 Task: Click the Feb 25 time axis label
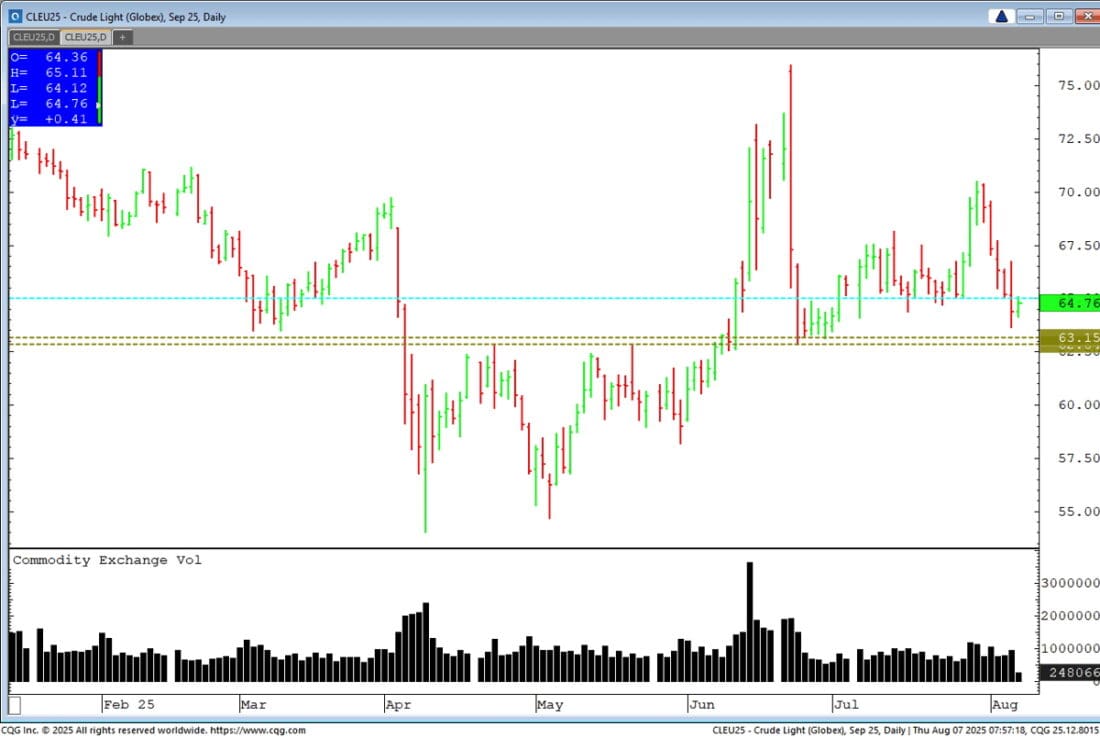coord(129,704)
